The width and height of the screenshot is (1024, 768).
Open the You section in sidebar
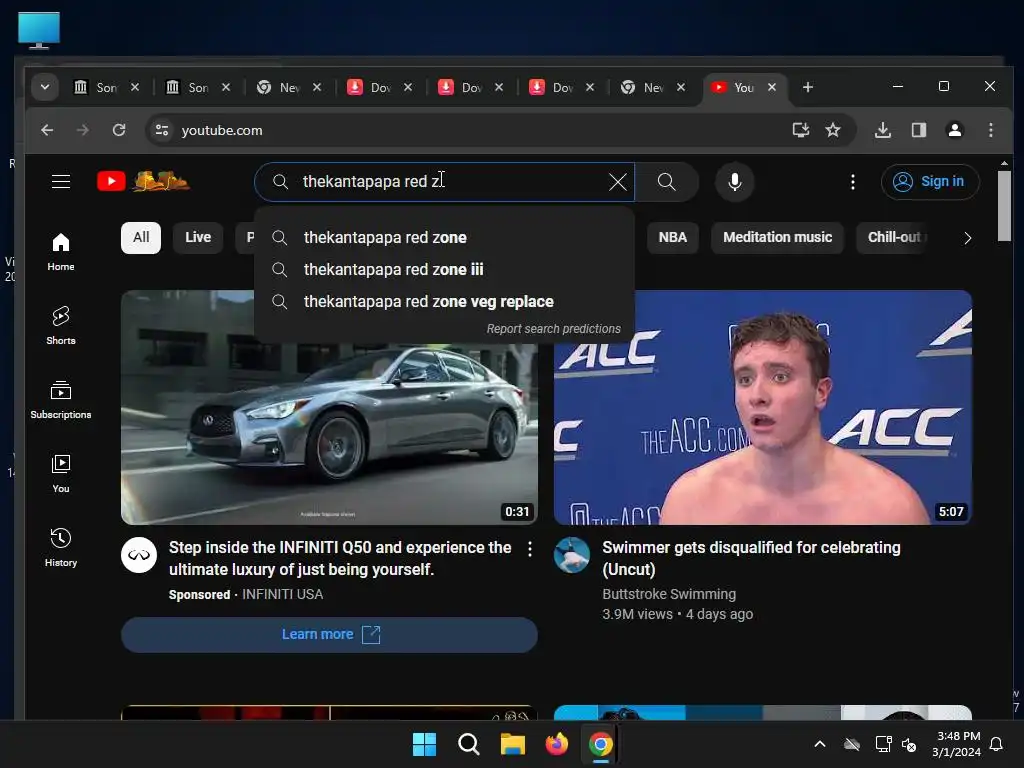pyautogui.click(x=61, y=473)
